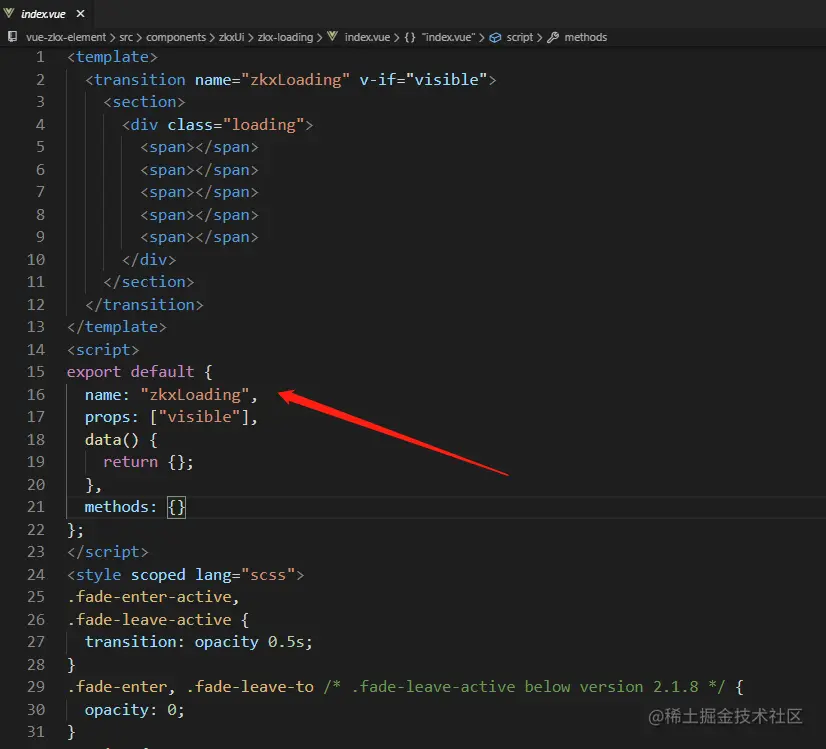Click the closing script tag on line 23
826x749 pixels.
108,552
